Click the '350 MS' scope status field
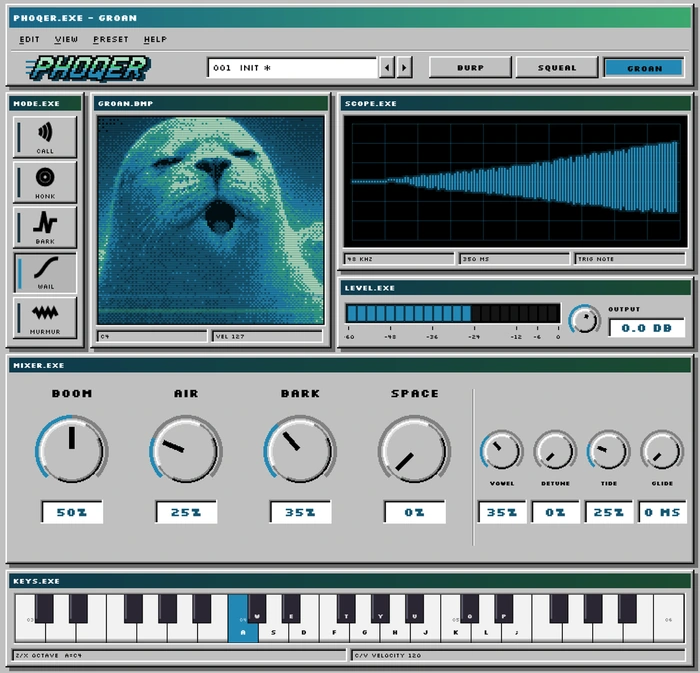The height and width of the screenshot is (673, 700). (514, 259)
